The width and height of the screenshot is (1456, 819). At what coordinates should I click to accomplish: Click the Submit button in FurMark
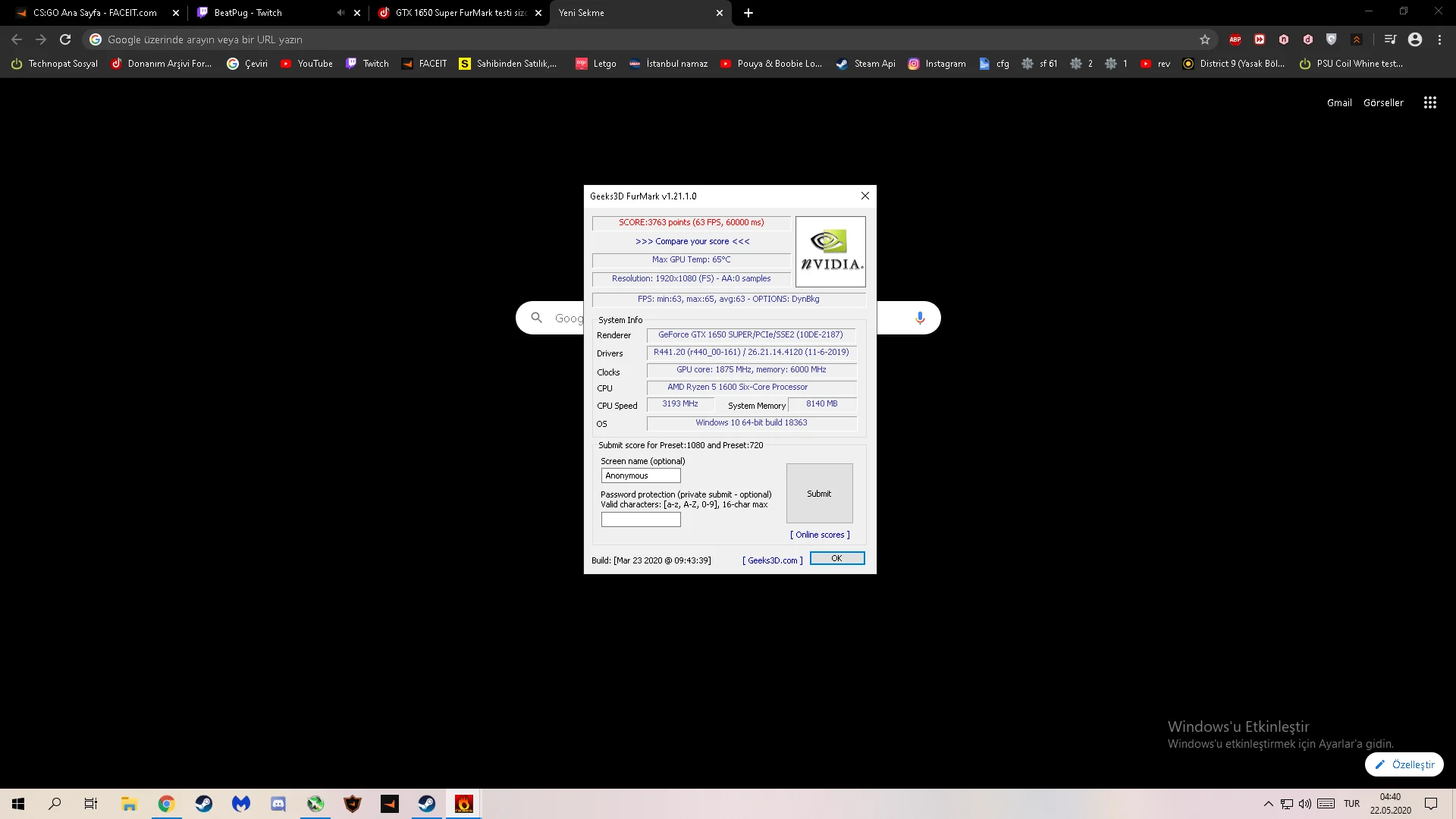[819, 493]
